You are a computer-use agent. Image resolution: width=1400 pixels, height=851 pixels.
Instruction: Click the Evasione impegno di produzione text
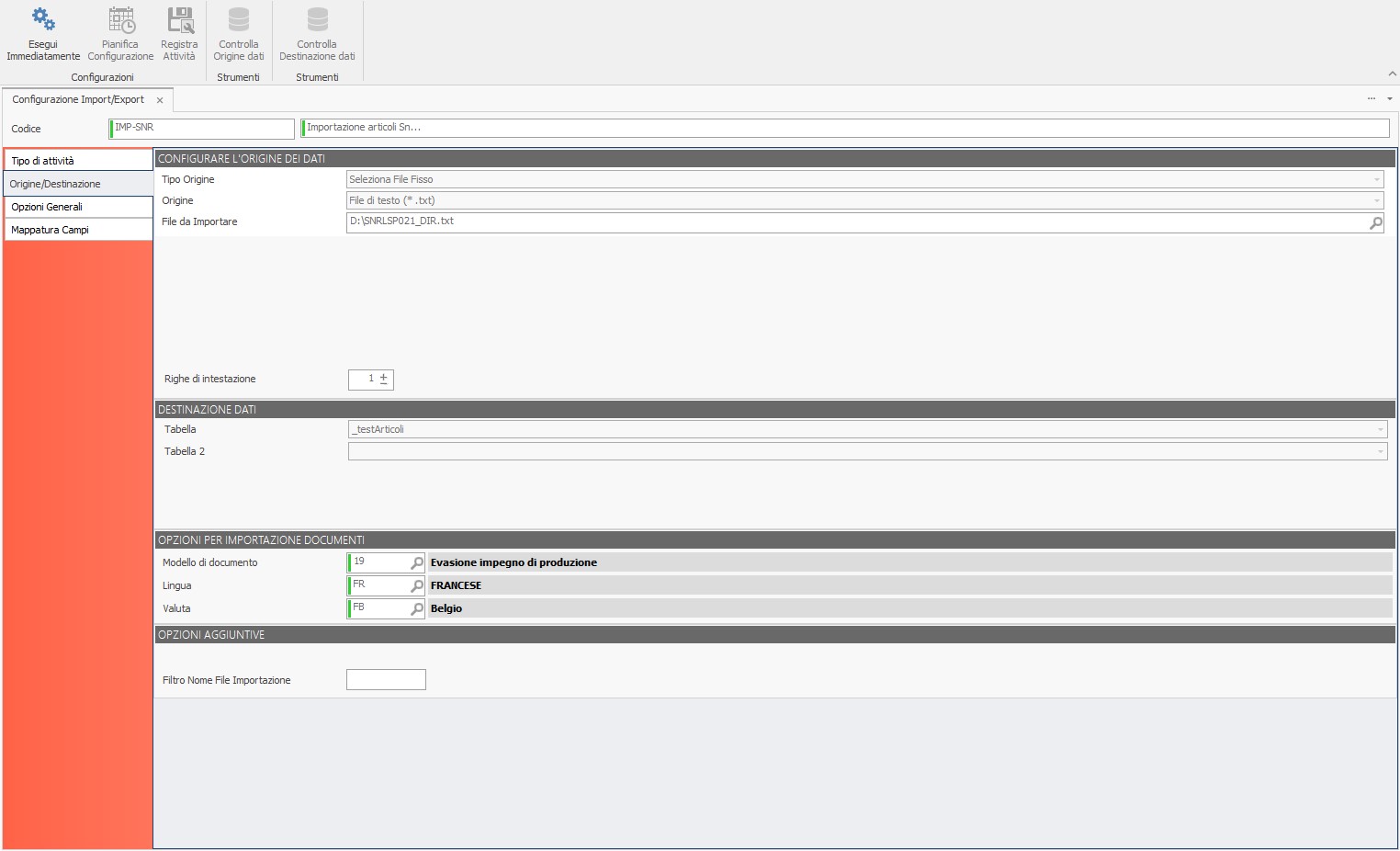514,562
